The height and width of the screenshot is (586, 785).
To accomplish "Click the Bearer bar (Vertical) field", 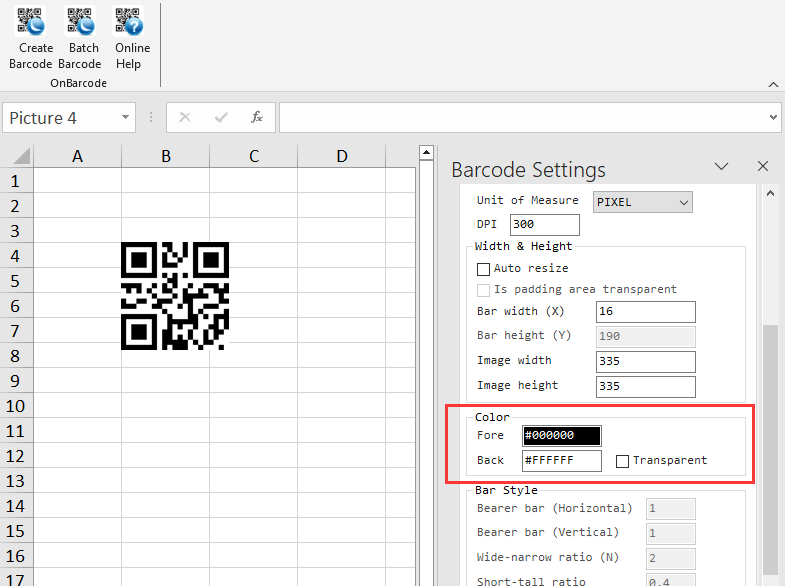I will [670, 533].
